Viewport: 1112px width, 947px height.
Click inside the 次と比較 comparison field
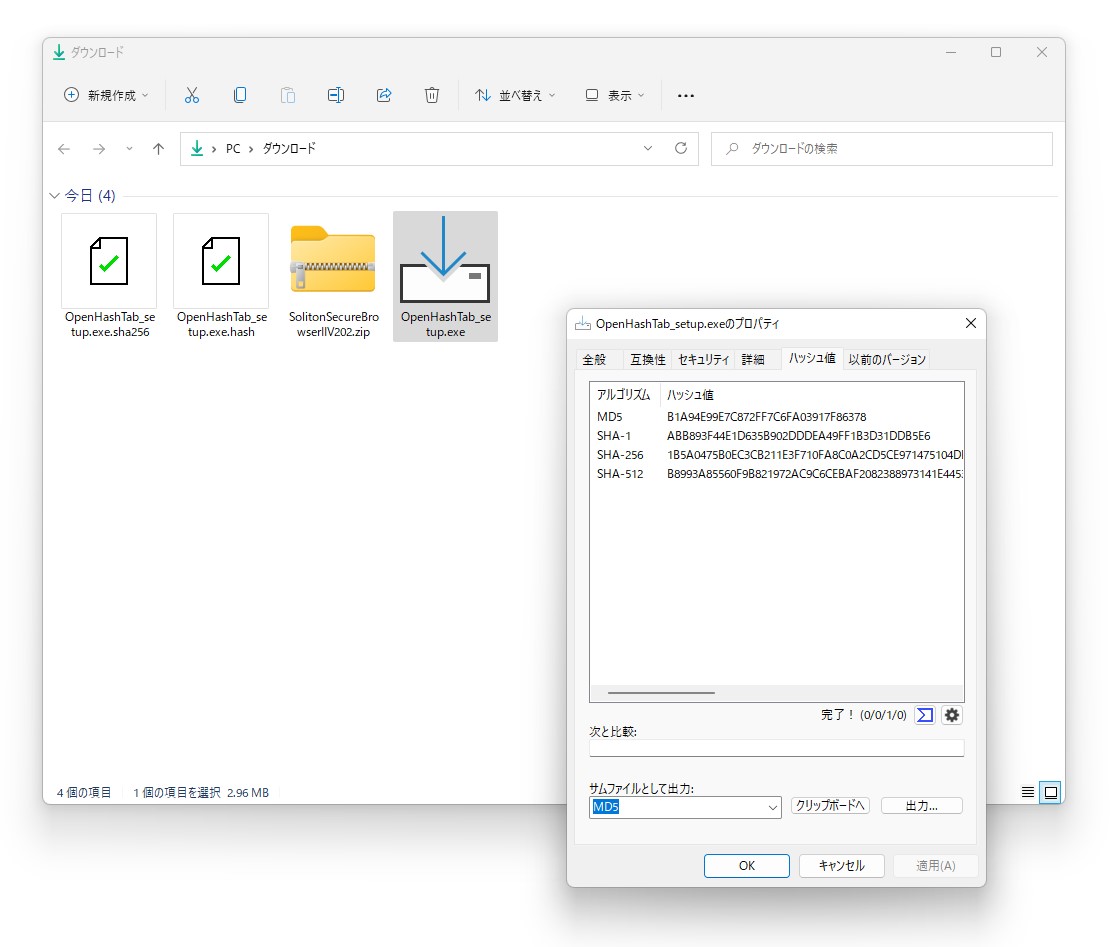click(777, 747)
